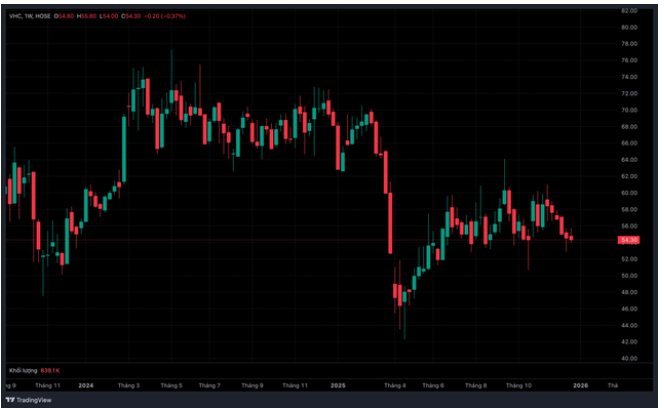Click the 62.00 price axis label
The height and width of the screenshot is (408, 664).
(629, 176)
